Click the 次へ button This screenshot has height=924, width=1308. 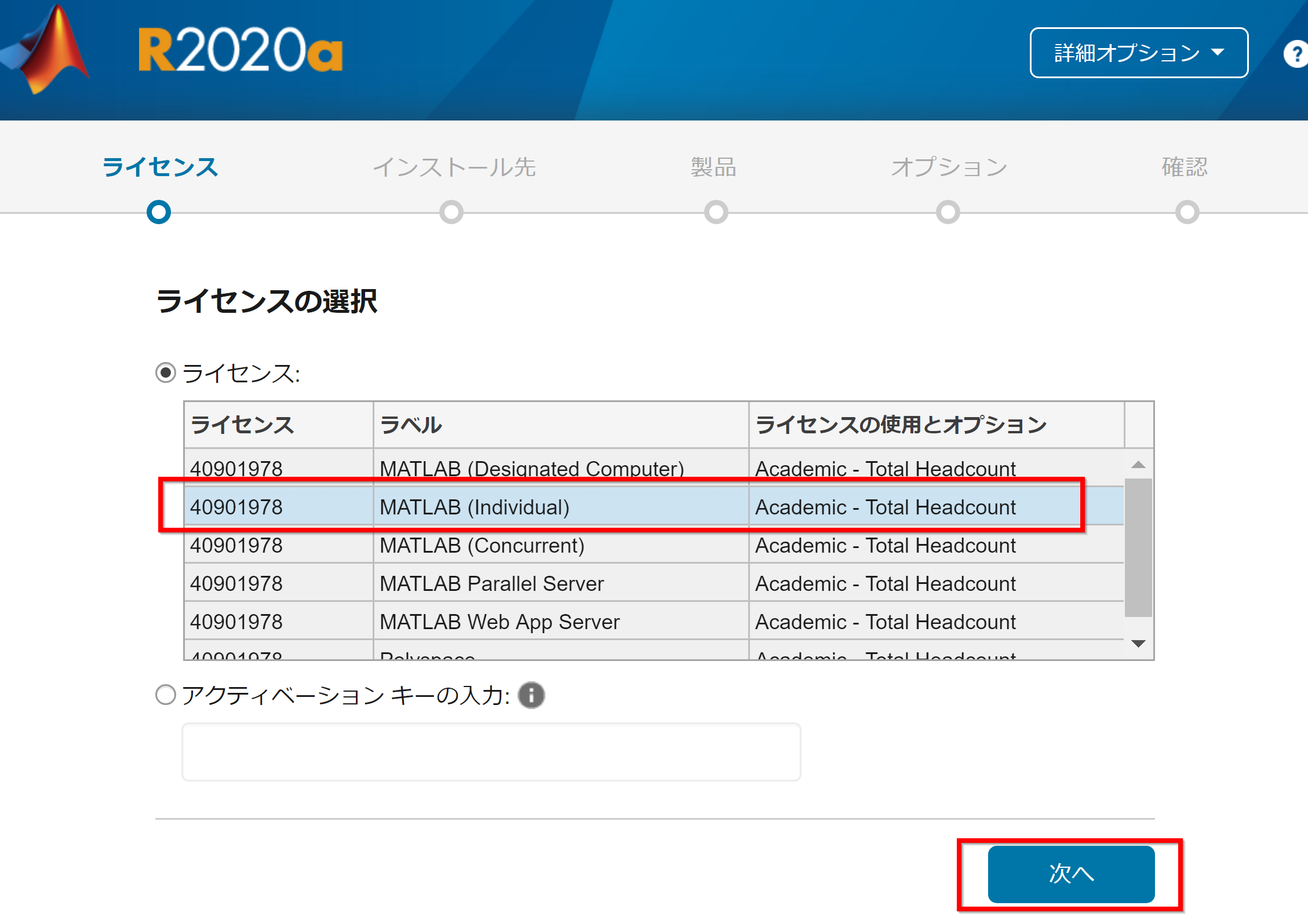[1071, 874]
